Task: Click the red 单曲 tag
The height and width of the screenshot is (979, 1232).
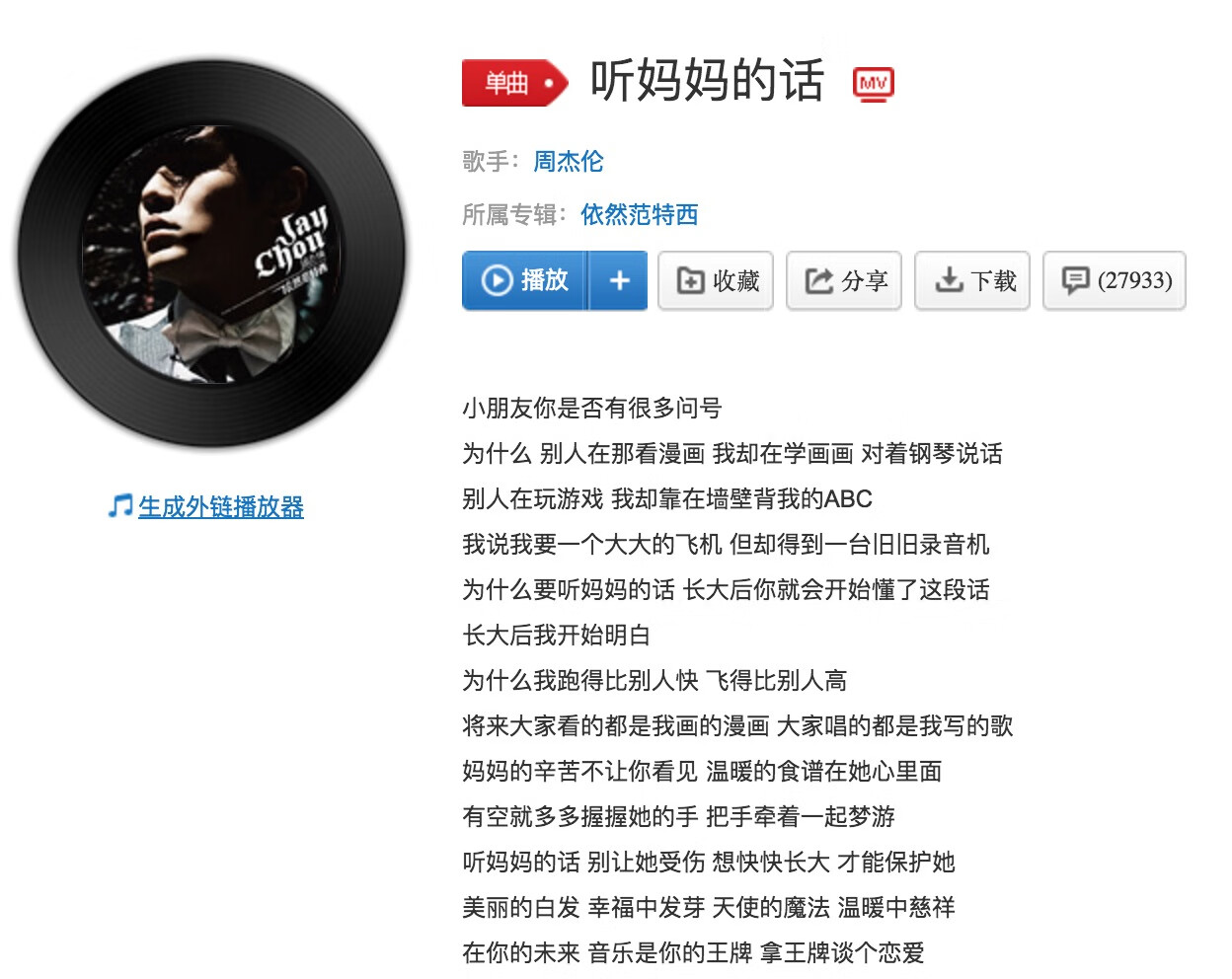Action: point(515,83)
